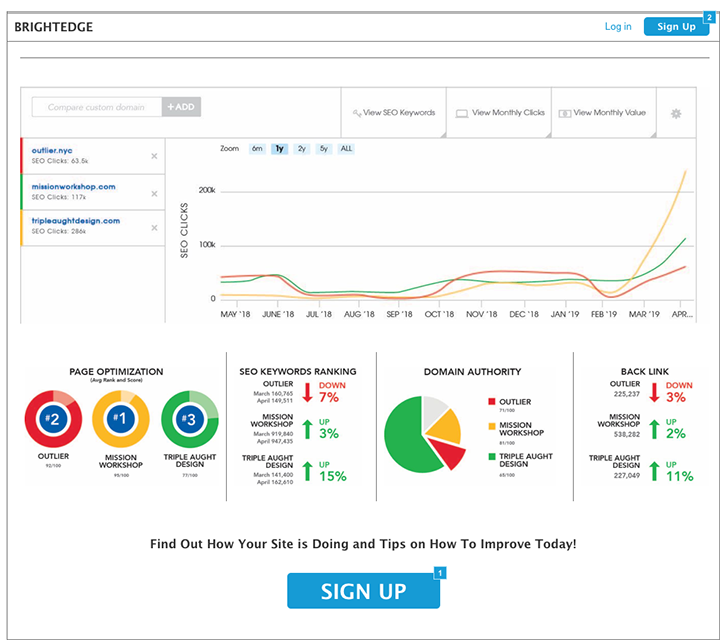The width and height of the screenshot is (720, 640).
Task: Click red down arrow for Outlier keywords
Action: click(308, 393)
